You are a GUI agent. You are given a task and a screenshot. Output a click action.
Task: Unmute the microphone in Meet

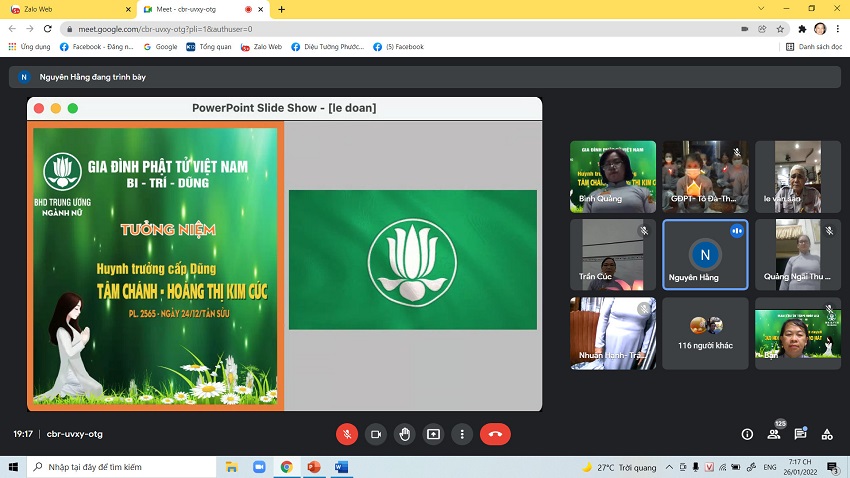coord(347,434)
